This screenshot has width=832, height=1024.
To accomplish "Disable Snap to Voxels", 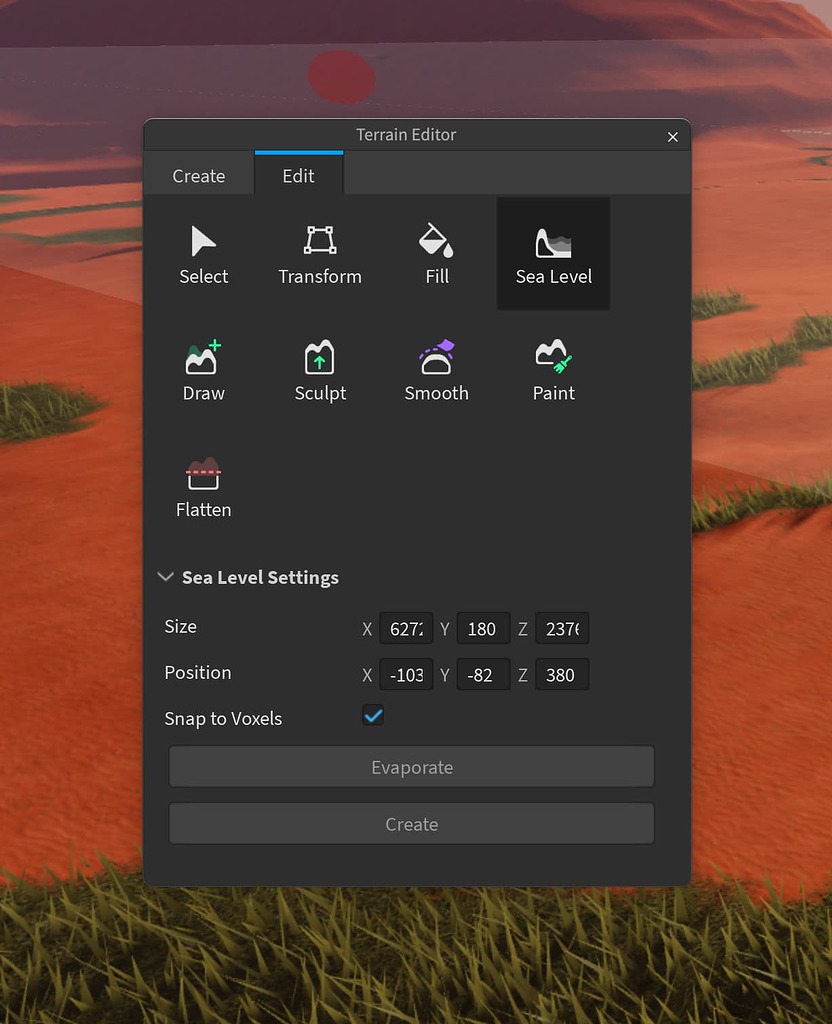I will click(373, 716).
